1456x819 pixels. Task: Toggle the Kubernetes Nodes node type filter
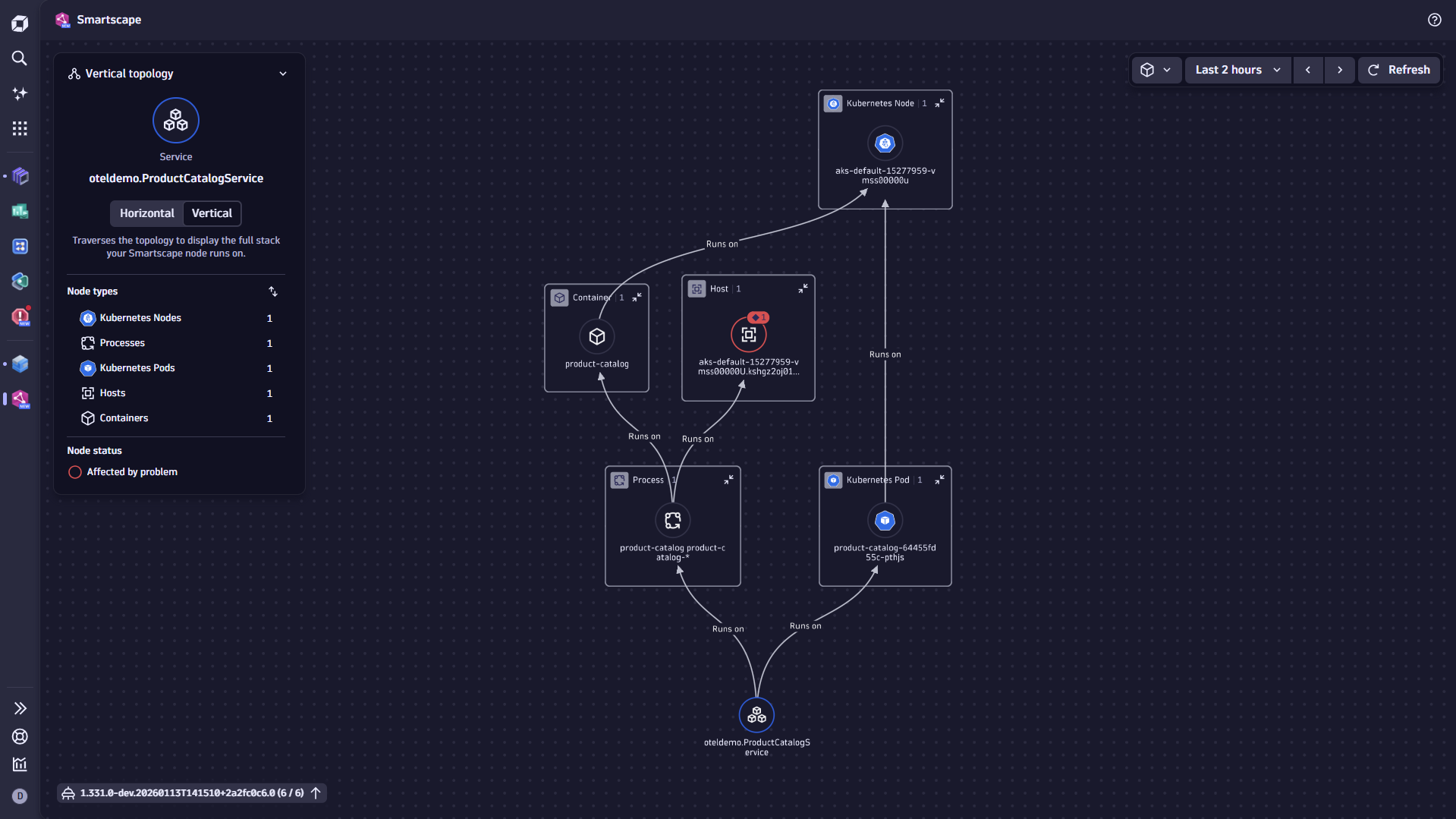[x=140, y=318]
